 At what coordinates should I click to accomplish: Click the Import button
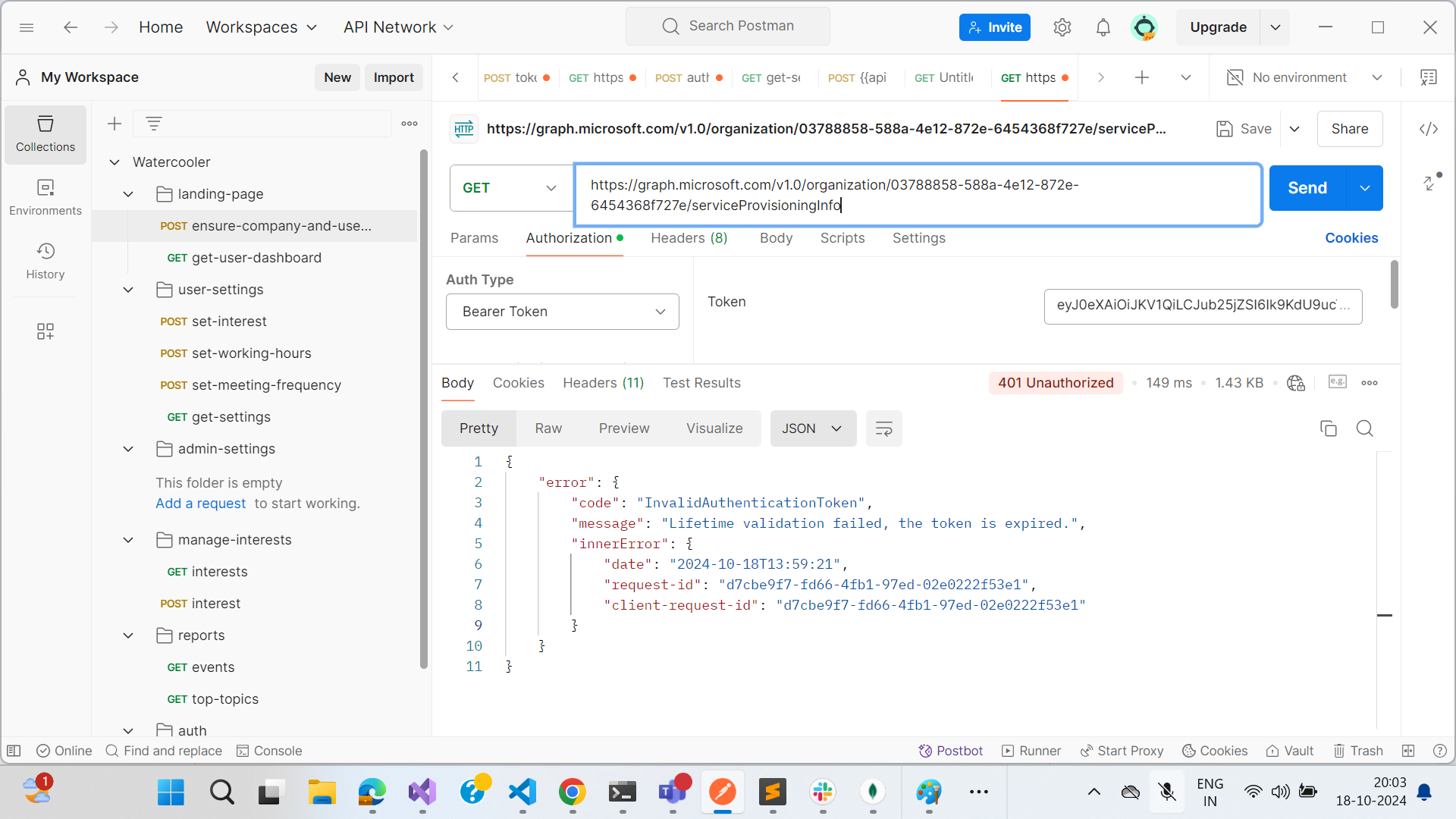click(x=394, y=77)
